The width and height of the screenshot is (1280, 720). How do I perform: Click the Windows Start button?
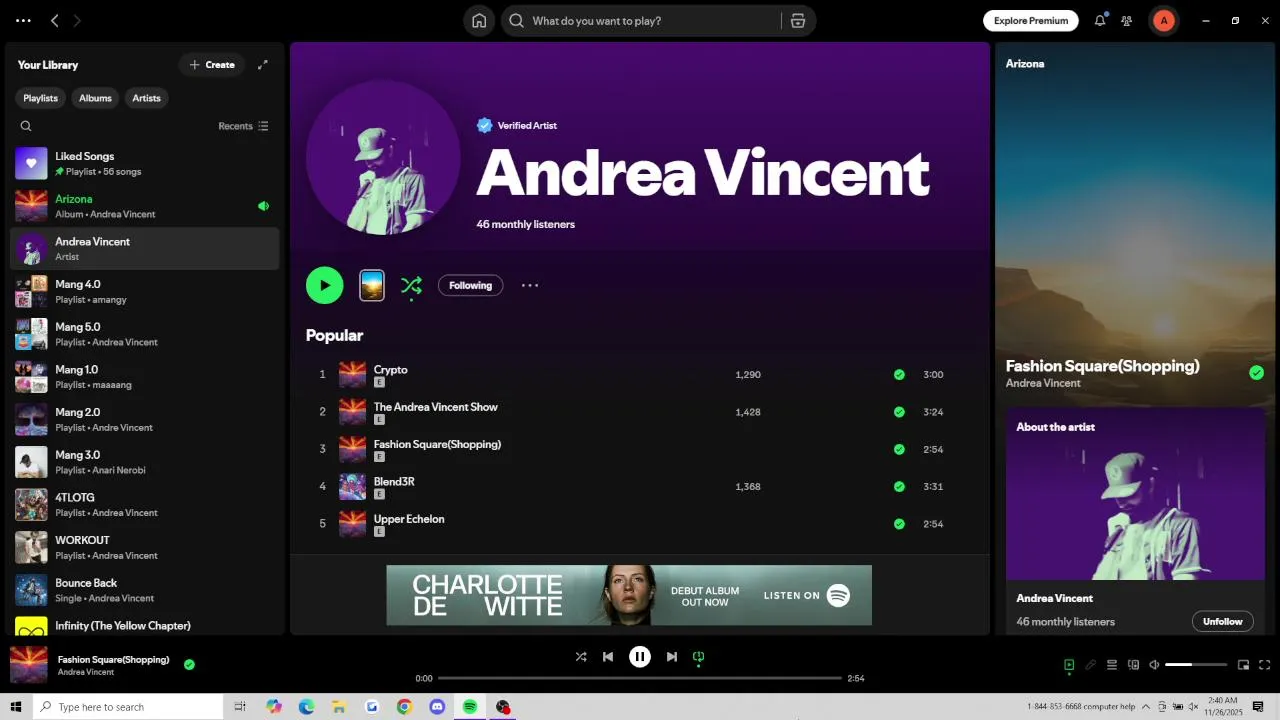pos(15,706)
